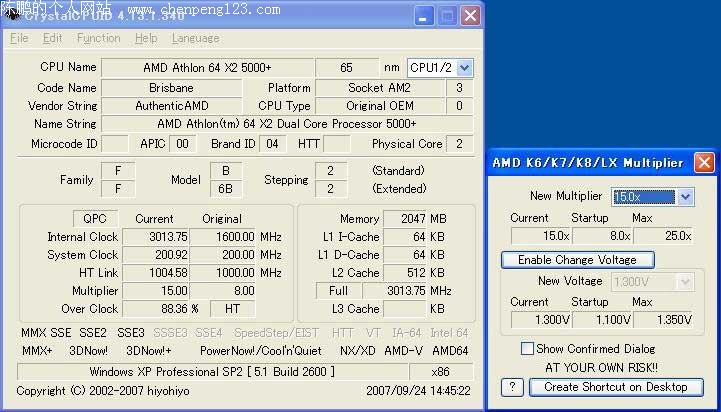
Task: Close the AMD Multiplier window
Action: (704, 163)
